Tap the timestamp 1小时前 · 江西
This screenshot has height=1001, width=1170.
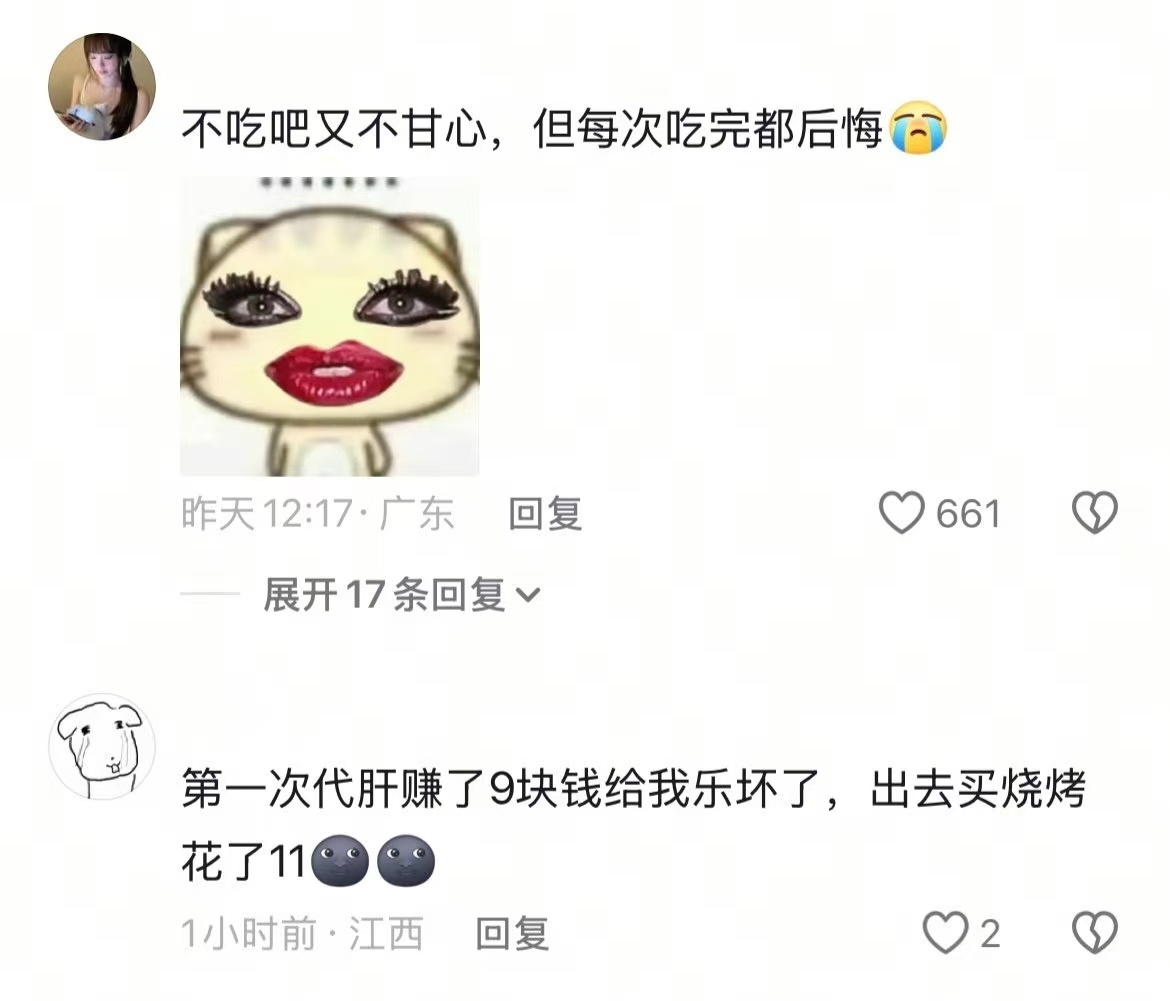302,933
